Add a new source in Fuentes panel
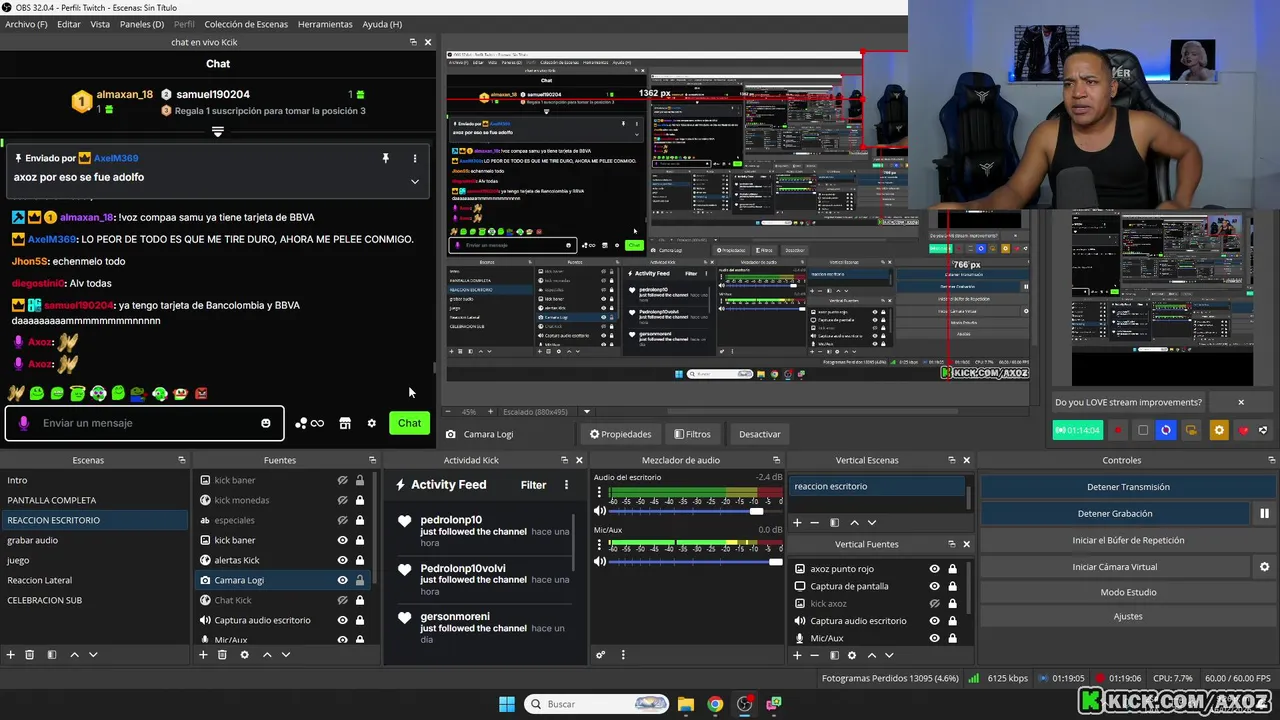The width and height of the screenshot is (1280, 720). [203, 655]
